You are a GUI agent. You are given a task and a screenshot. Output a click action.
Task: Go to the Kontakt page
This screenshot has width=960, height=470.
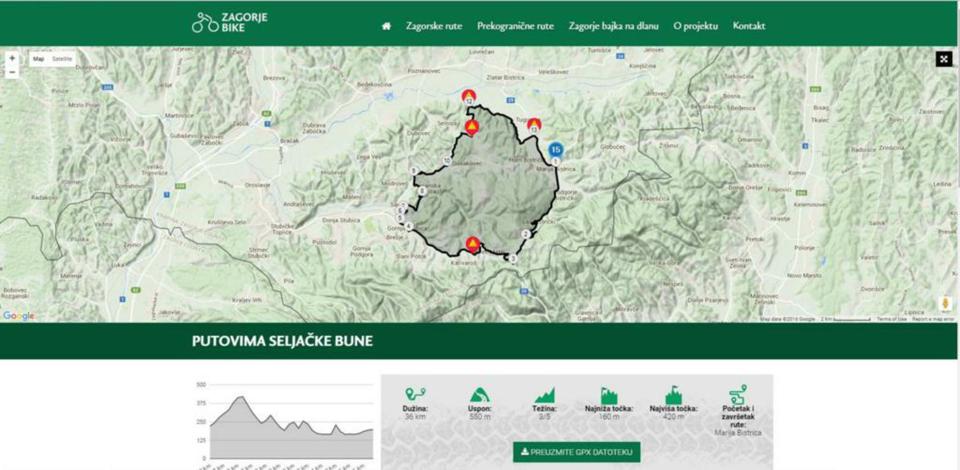pos(749,26)
